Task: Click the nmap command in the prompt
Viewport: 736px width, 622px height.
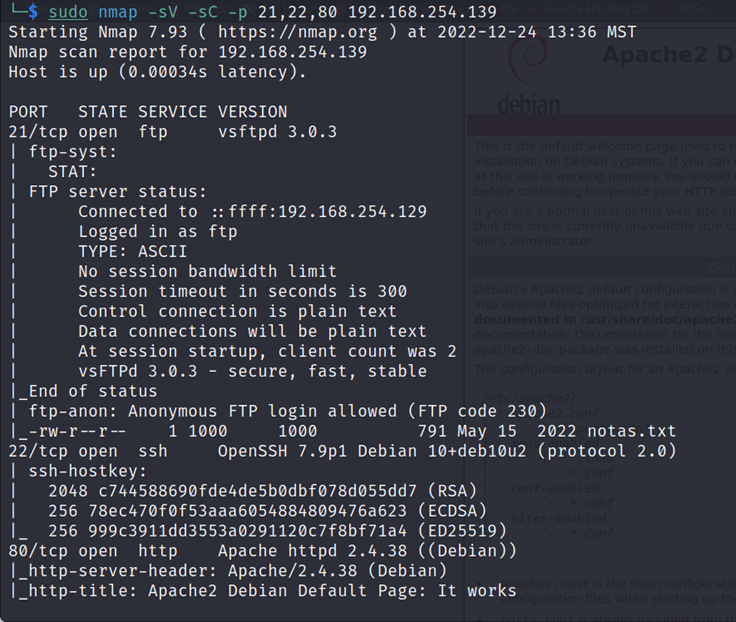Action: click(x=118, y=11)
